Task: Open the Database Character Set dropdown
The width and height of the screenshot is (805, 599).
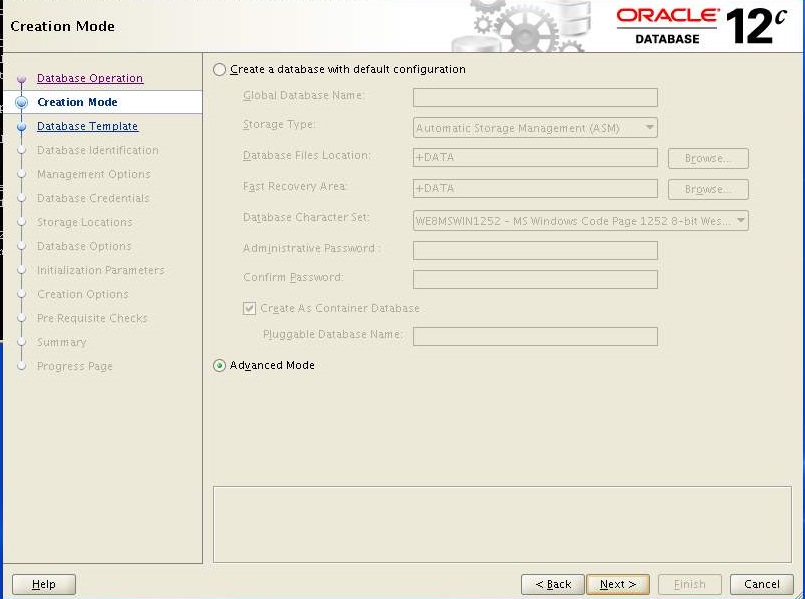Action: pos(580,221)
